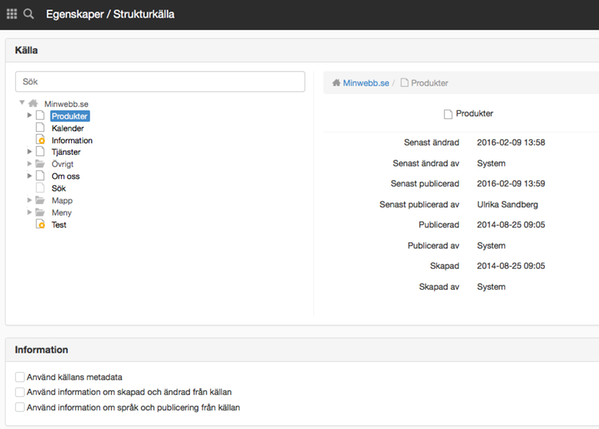Click the search magnifier icon in header

(28, 14)
